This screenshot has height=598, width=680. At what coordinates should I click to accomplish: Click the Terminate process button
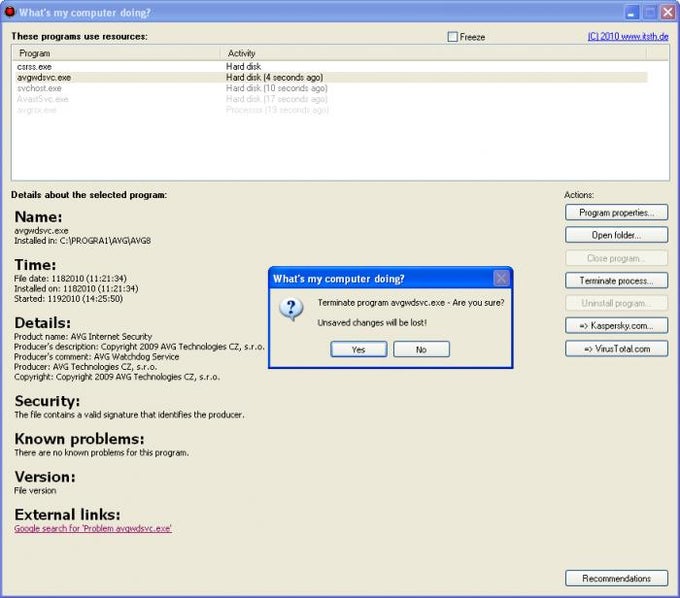616,281
